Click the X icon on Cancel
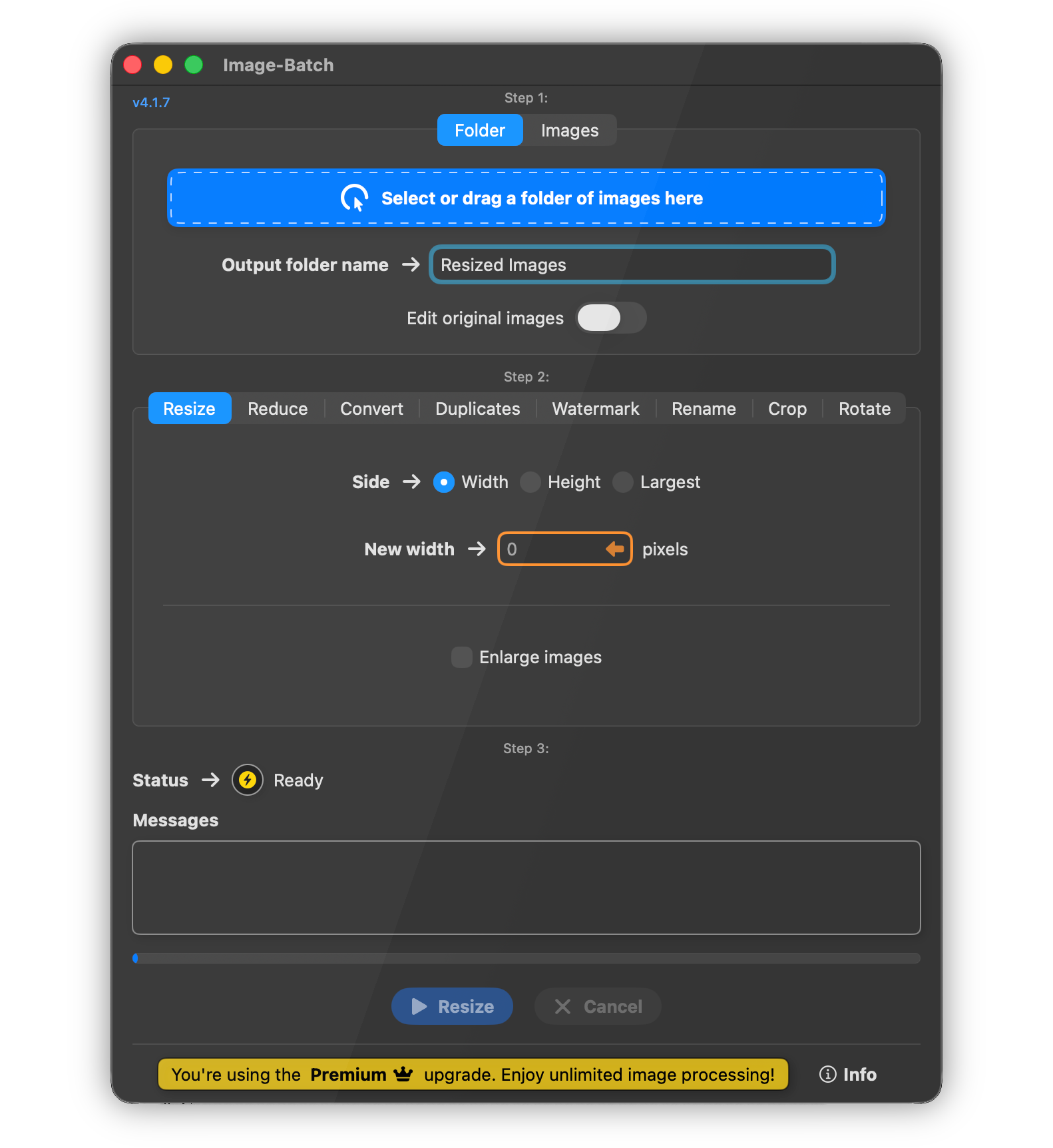 [562, 1006]
